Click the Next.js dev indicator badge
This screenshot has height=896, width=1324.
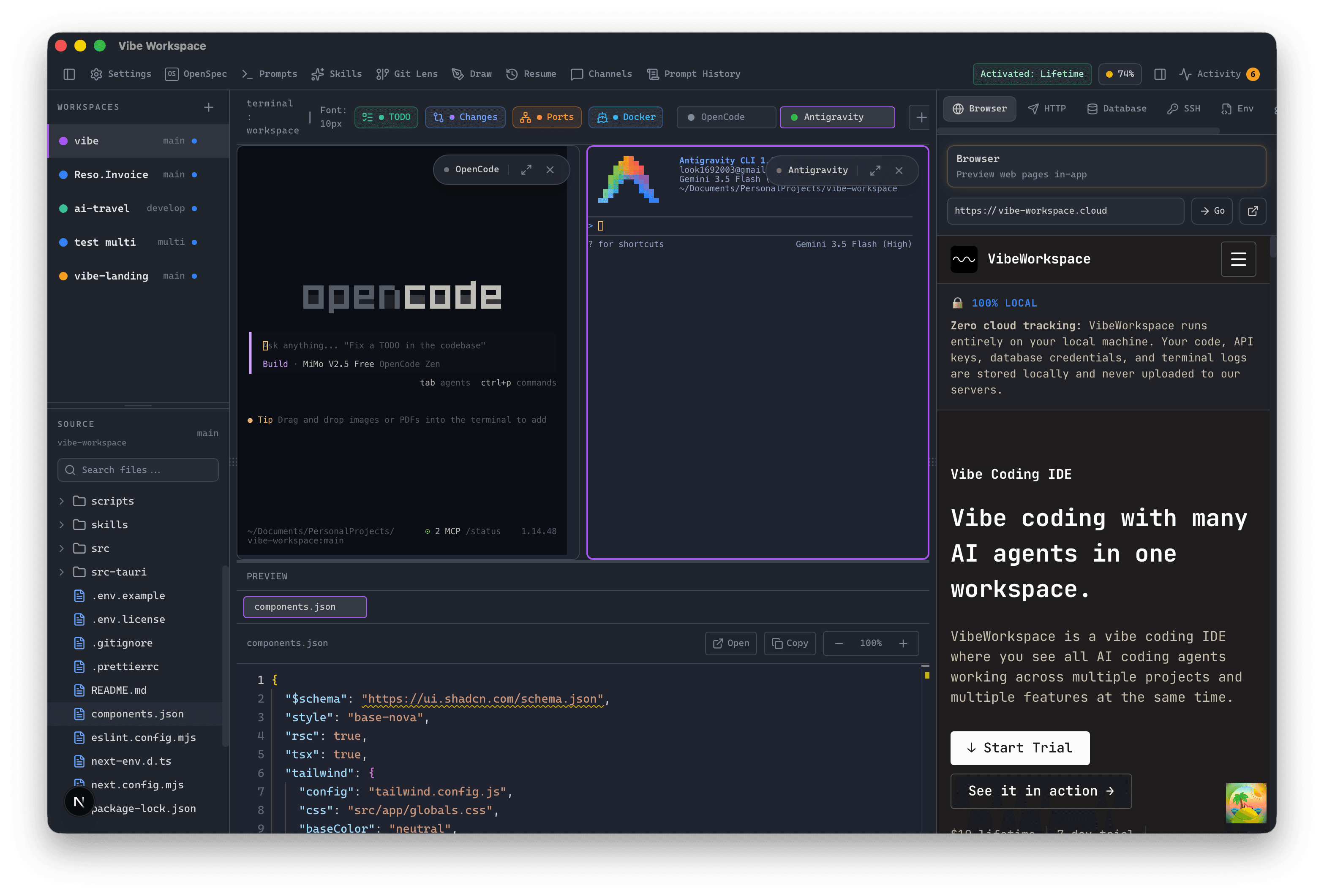[x=79, y=801]
